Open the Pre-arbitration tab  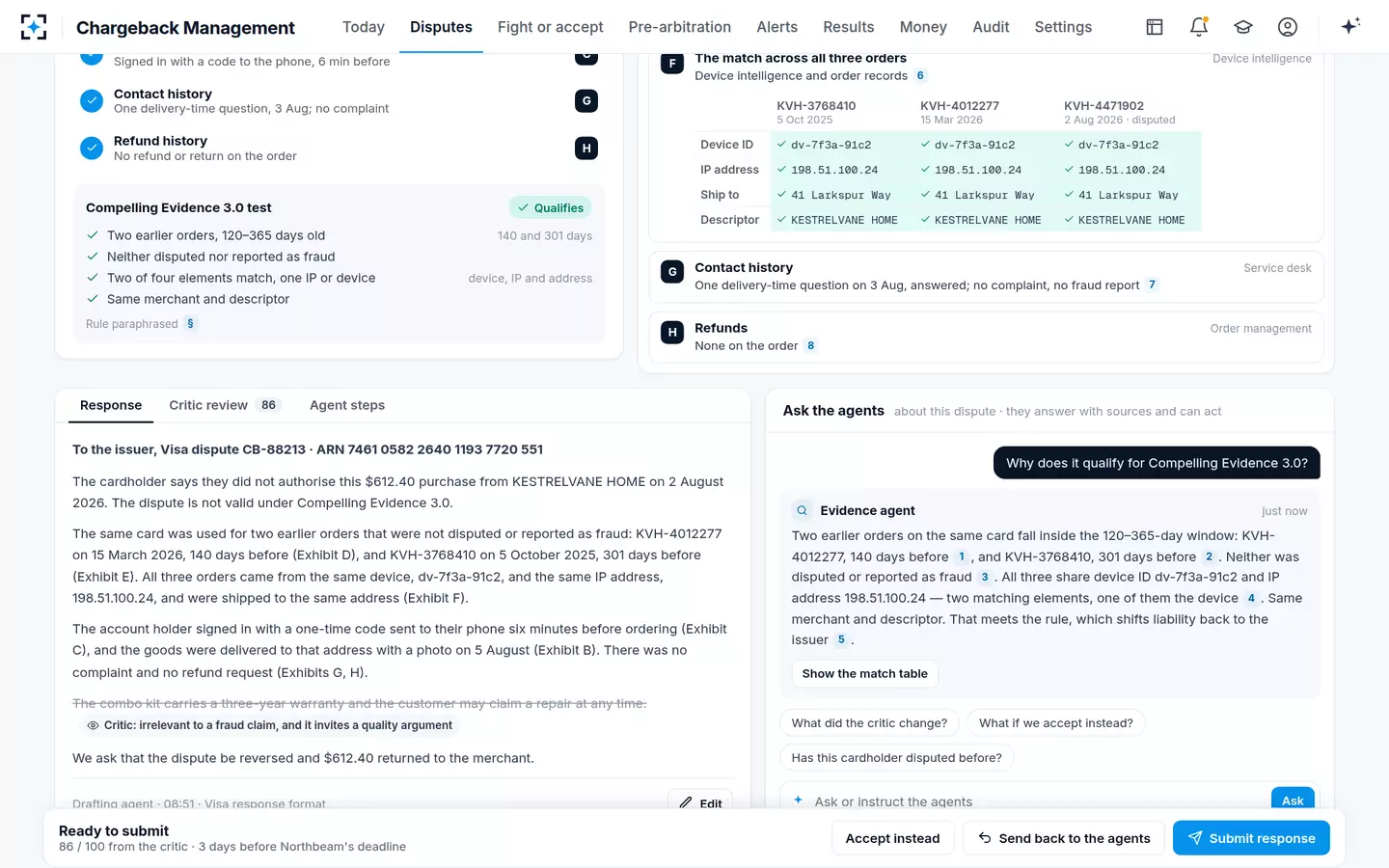[x=680, y=27]
